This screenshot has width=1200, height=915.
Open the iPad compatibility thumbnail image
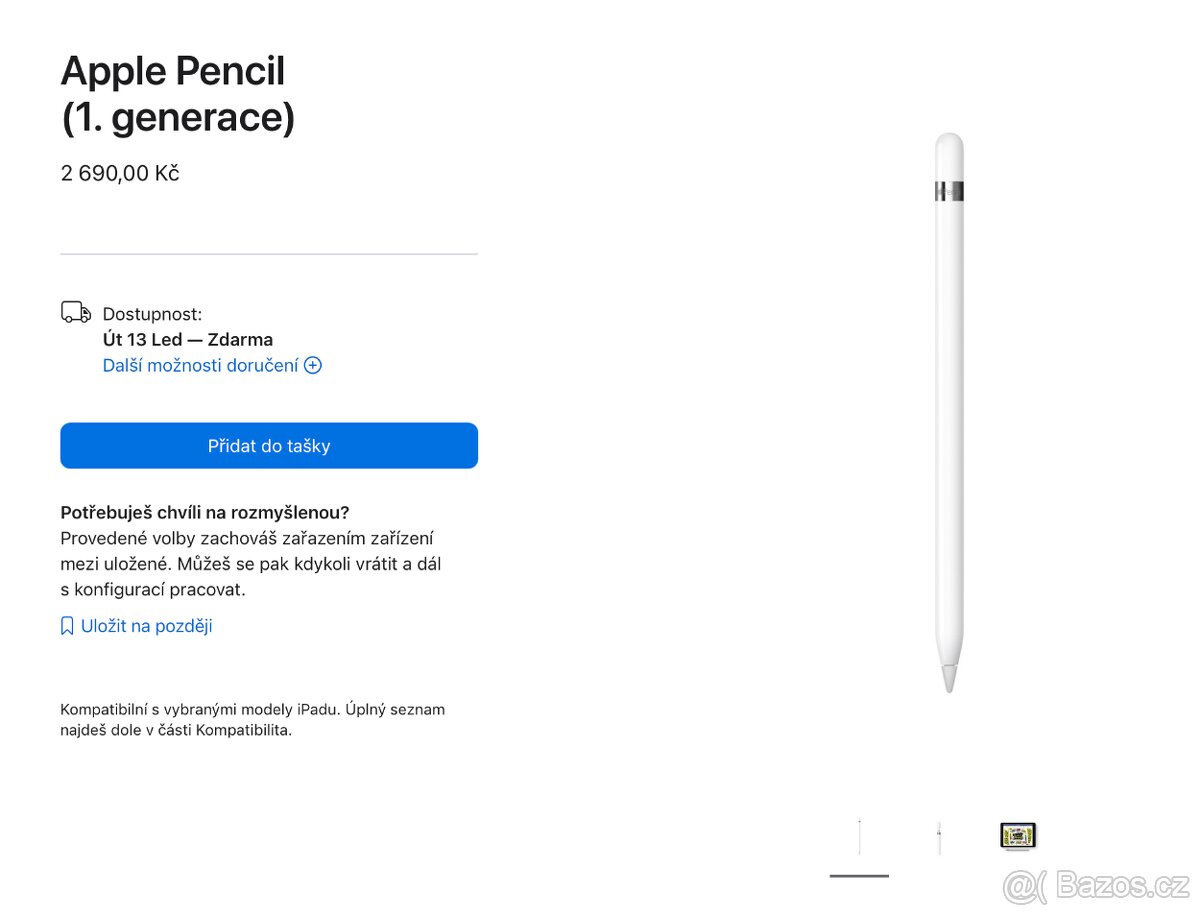click(x=1016, y=835)
